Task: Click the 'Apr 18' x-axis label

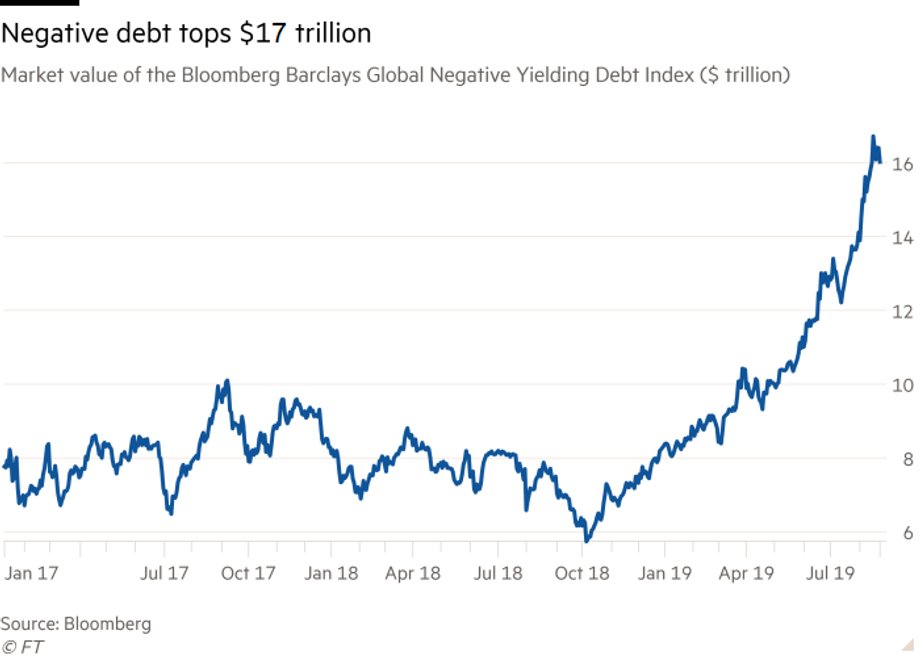Action: point(412,573)
